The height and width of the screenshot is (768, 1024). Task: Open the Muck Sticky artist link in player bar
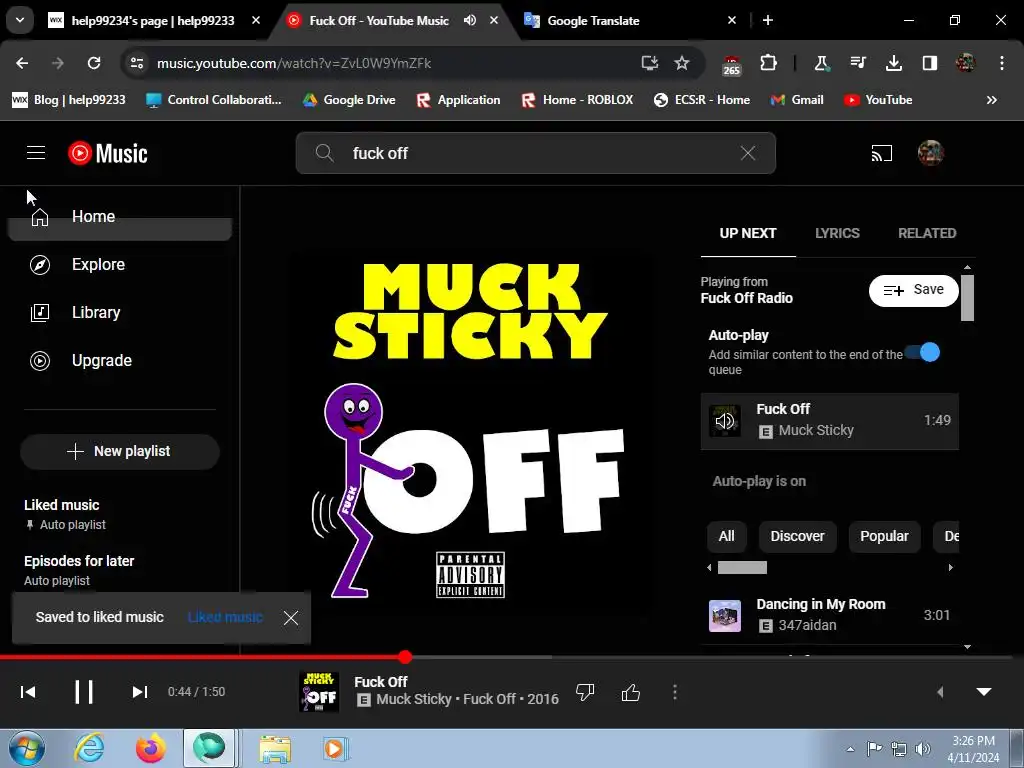coord(414,699)
